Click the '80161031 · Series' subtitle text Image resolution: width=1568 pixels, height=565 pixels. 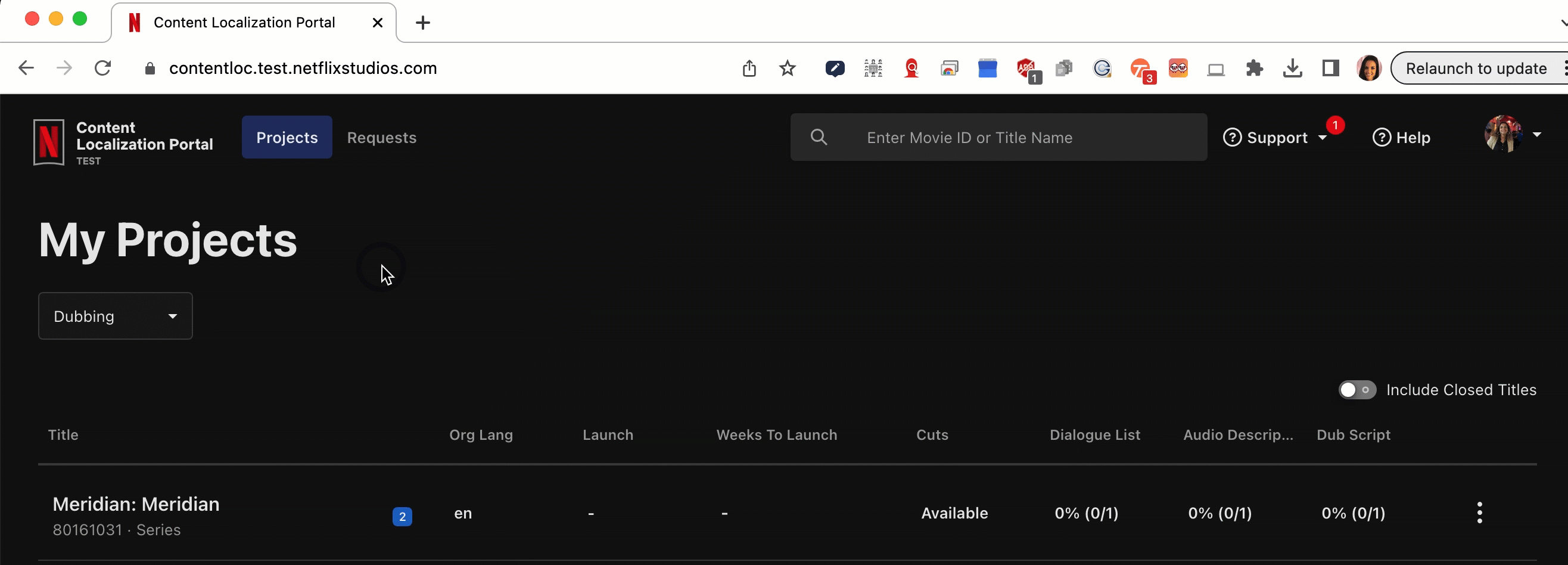pos(116,530)
